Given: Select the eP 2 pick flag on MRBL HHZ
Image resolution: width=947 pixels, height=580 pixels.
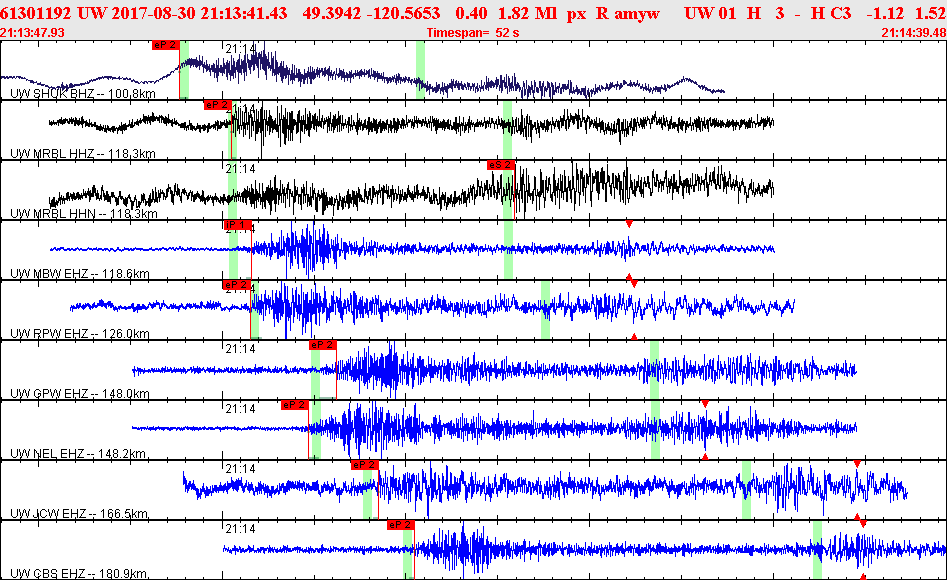Looking at the screenshot, I should point(217,105).
